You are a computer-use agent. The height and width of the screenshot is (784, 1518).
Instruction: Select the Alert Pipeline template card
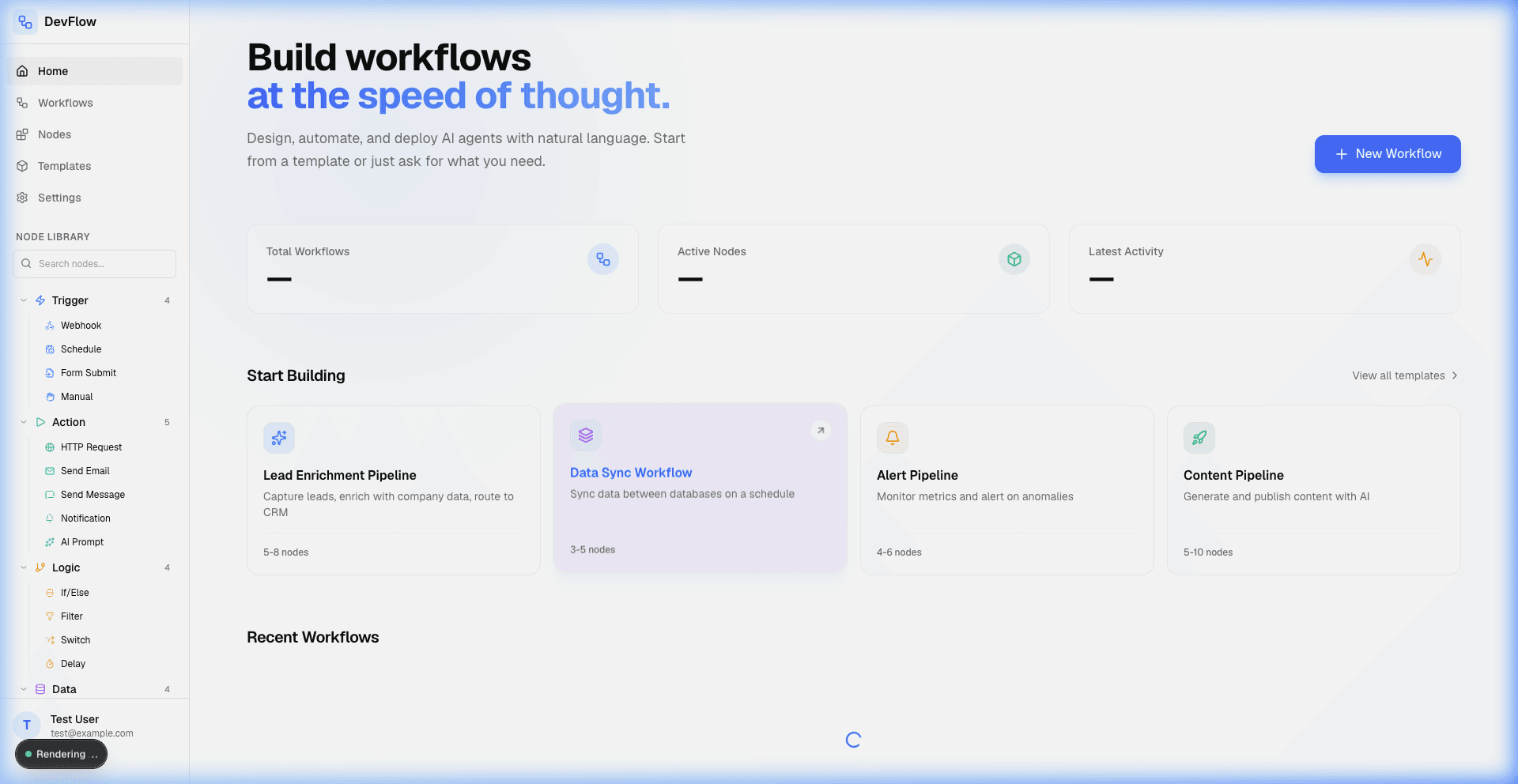pos(1006,490)
